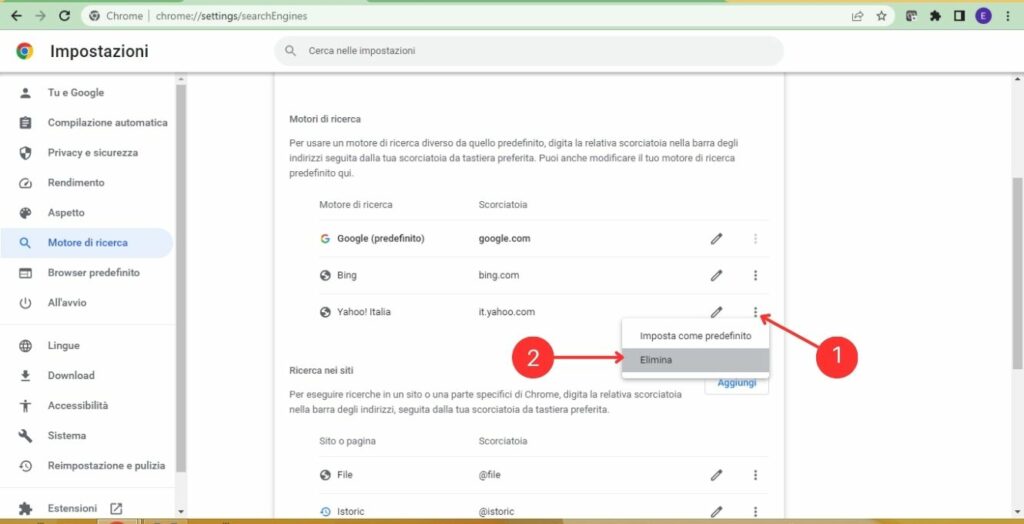Open more actions for Istoric entry
Screen dimensions: 1024x524
pyautogui.click(x=756, y=512)
